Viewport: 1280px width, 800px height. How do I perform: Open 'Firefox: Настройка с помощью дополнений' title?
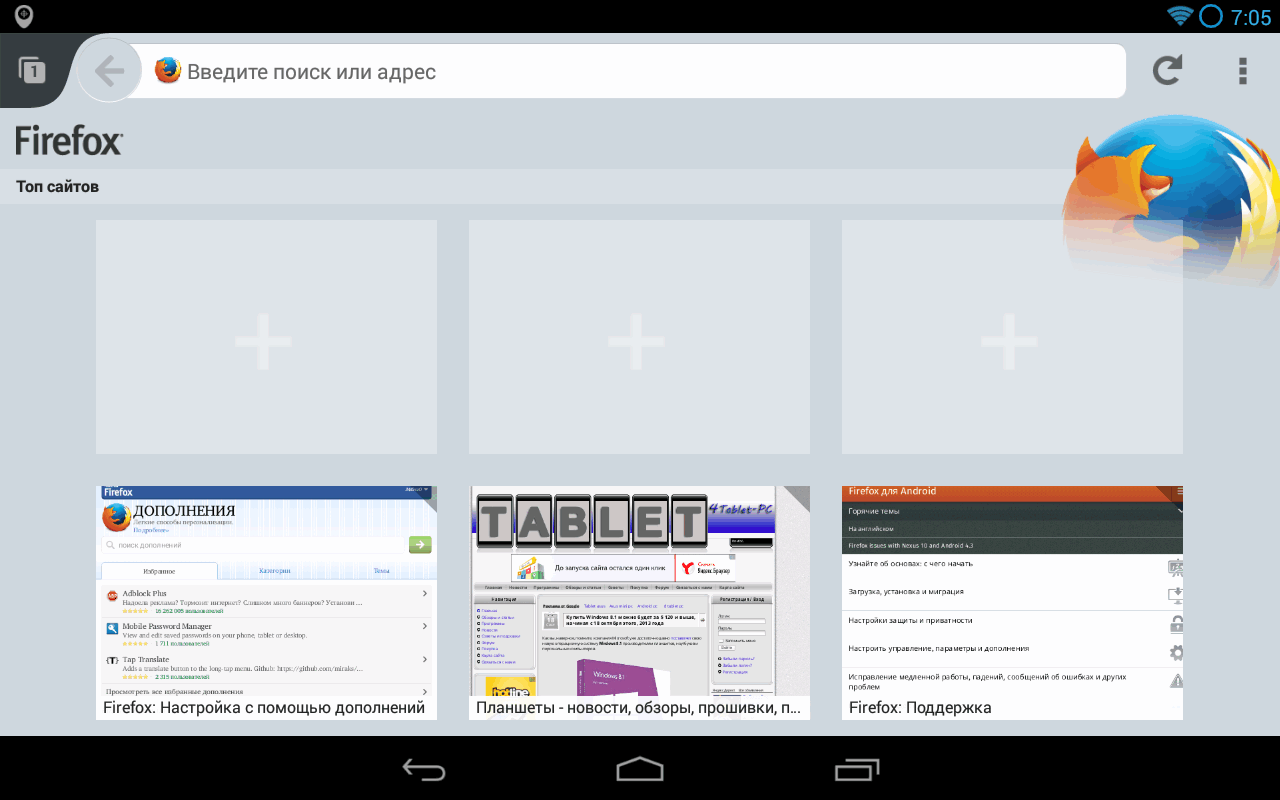pyautogui.click(x=264, y=708)
